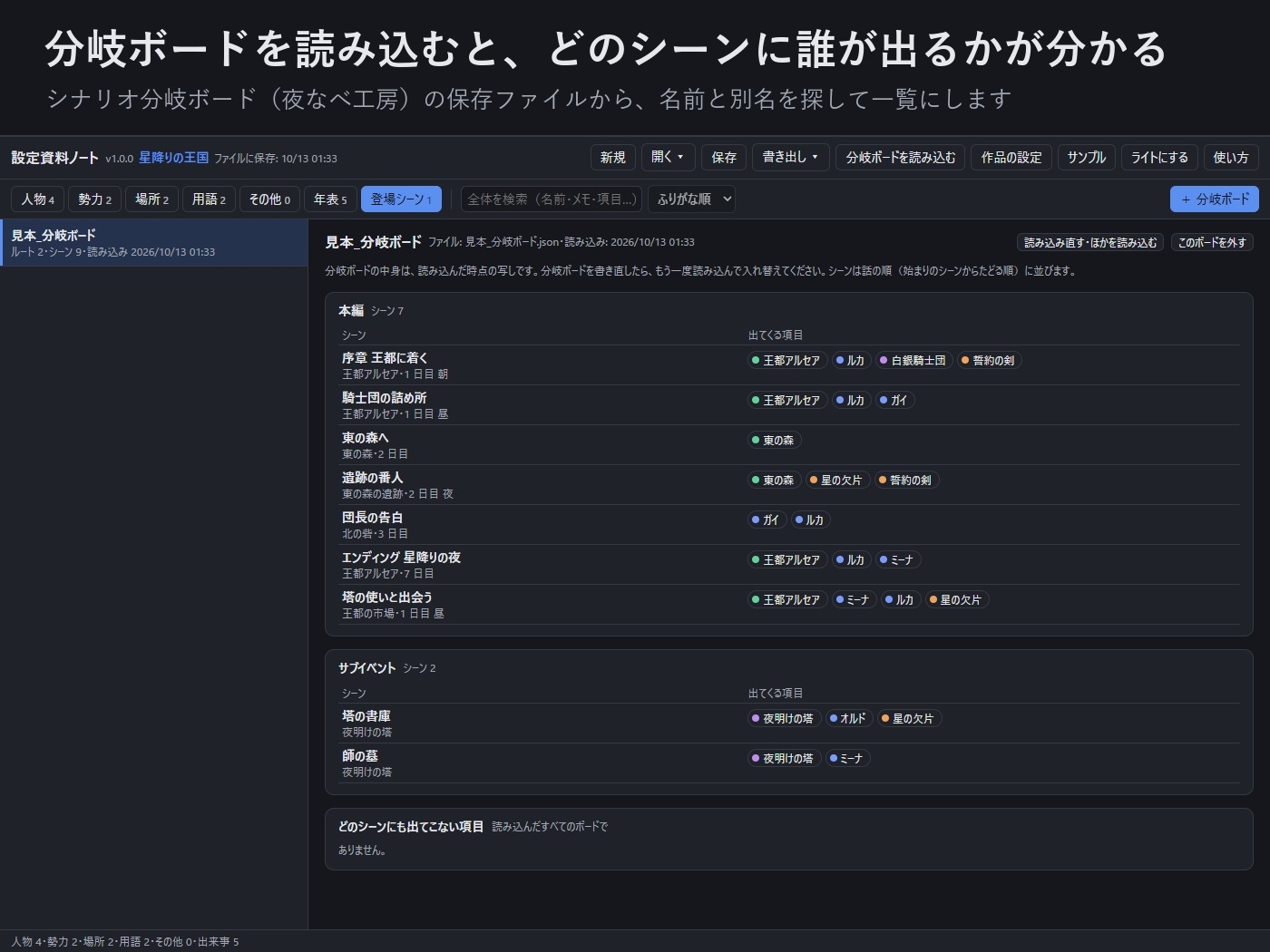Switch to the 年表 tab
Image resolution: width=1270 pixels, height=952 pixels.
(x=330, y=199)
